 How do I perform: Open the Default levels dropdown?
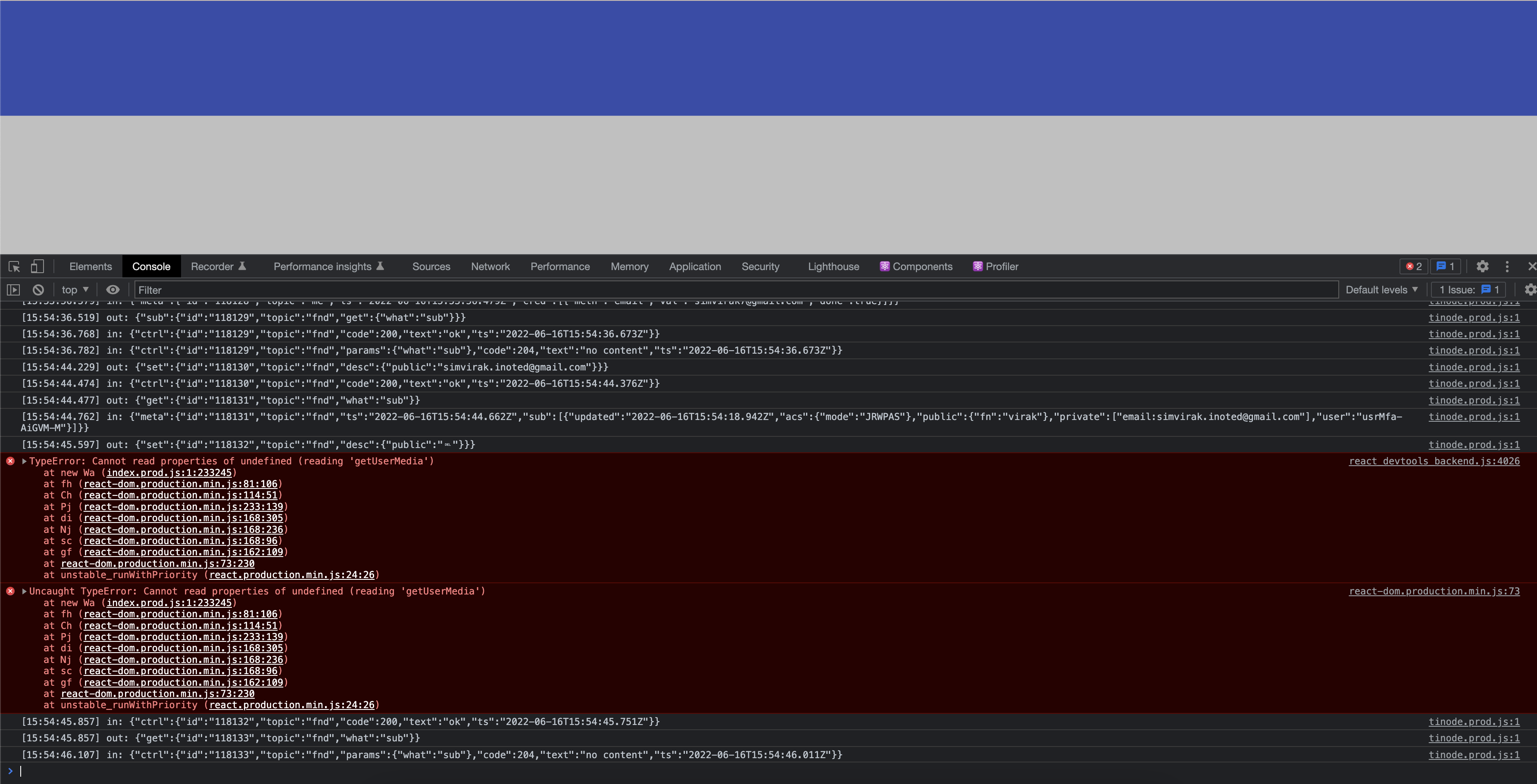1381,290
